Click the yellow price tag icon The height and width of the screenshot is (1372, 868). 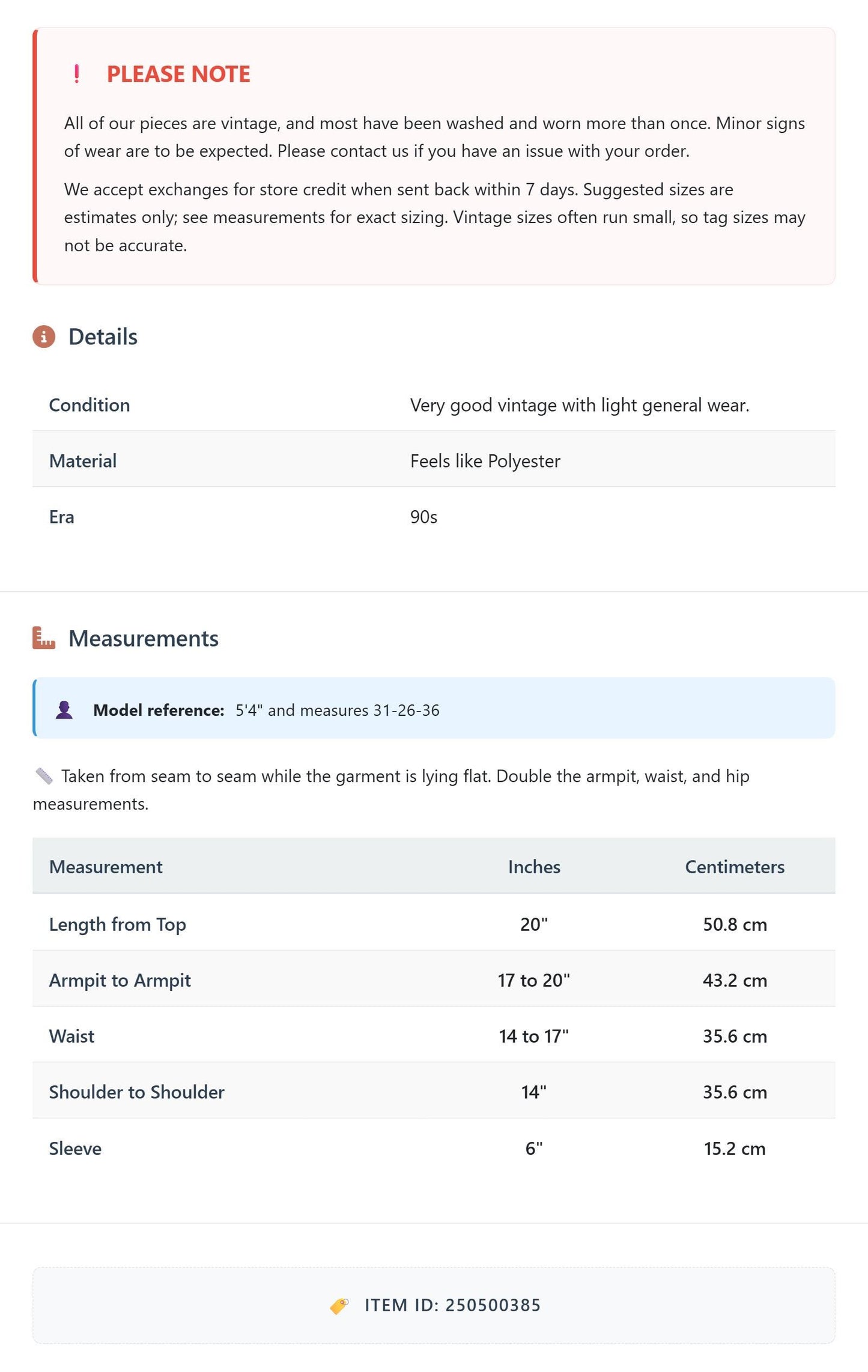339,1305
